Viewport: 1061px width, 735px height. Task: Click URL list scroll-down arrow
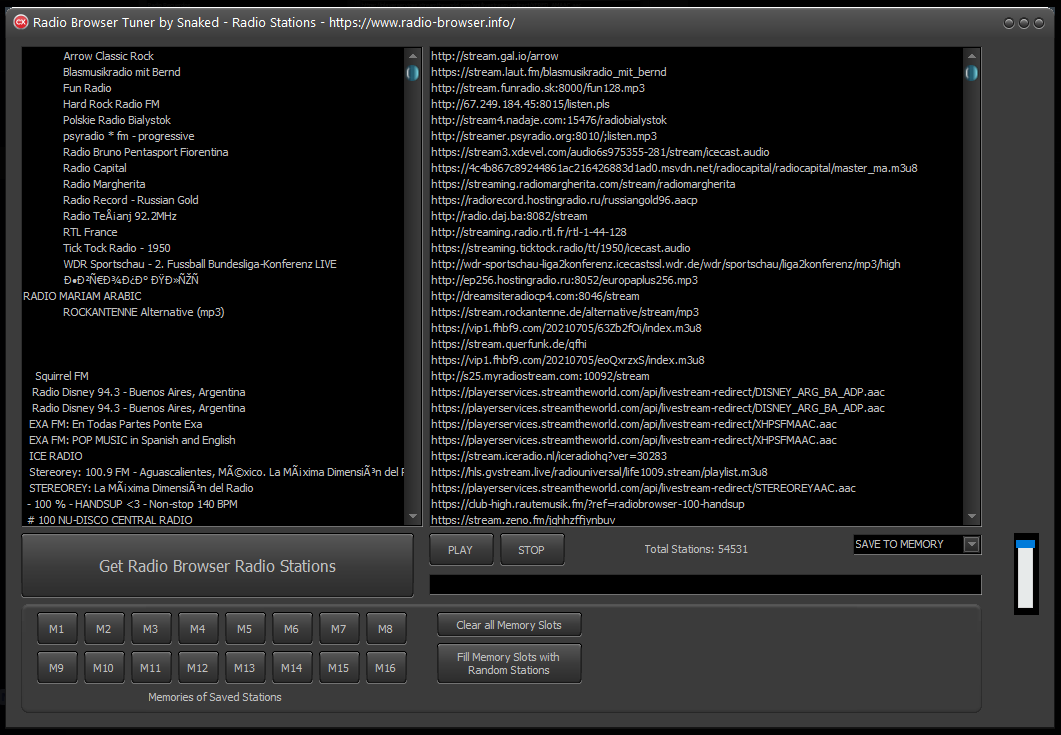[972, 516]
